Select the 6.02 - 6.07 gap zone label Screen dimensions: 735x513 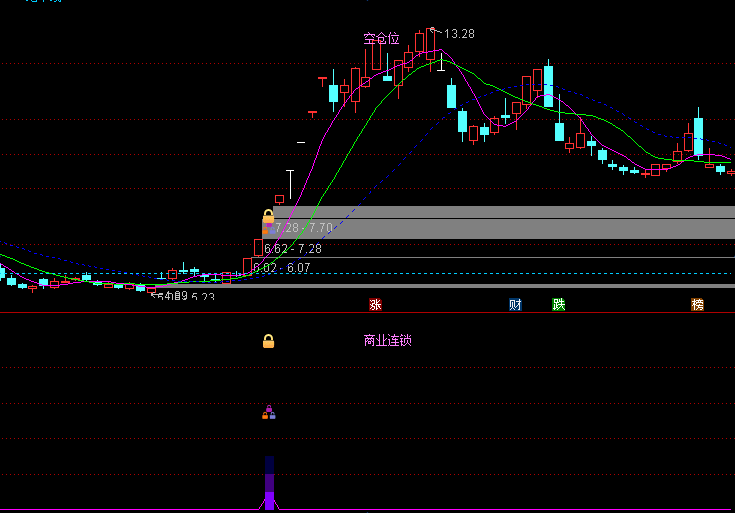pos(282,268)
